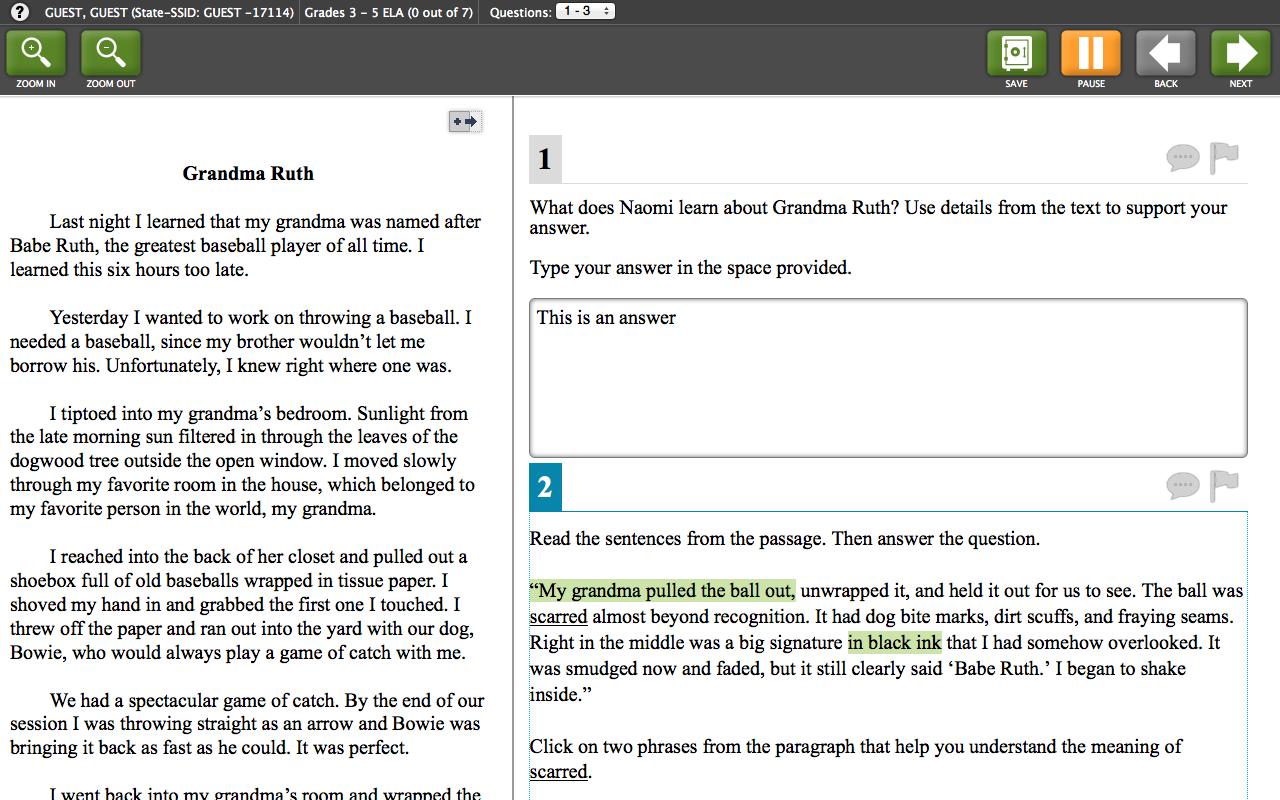This screenshot has height=800, width=1280.
Task: Click underlined "scarred" in the question prompt
Action: (x=558, y=772)
